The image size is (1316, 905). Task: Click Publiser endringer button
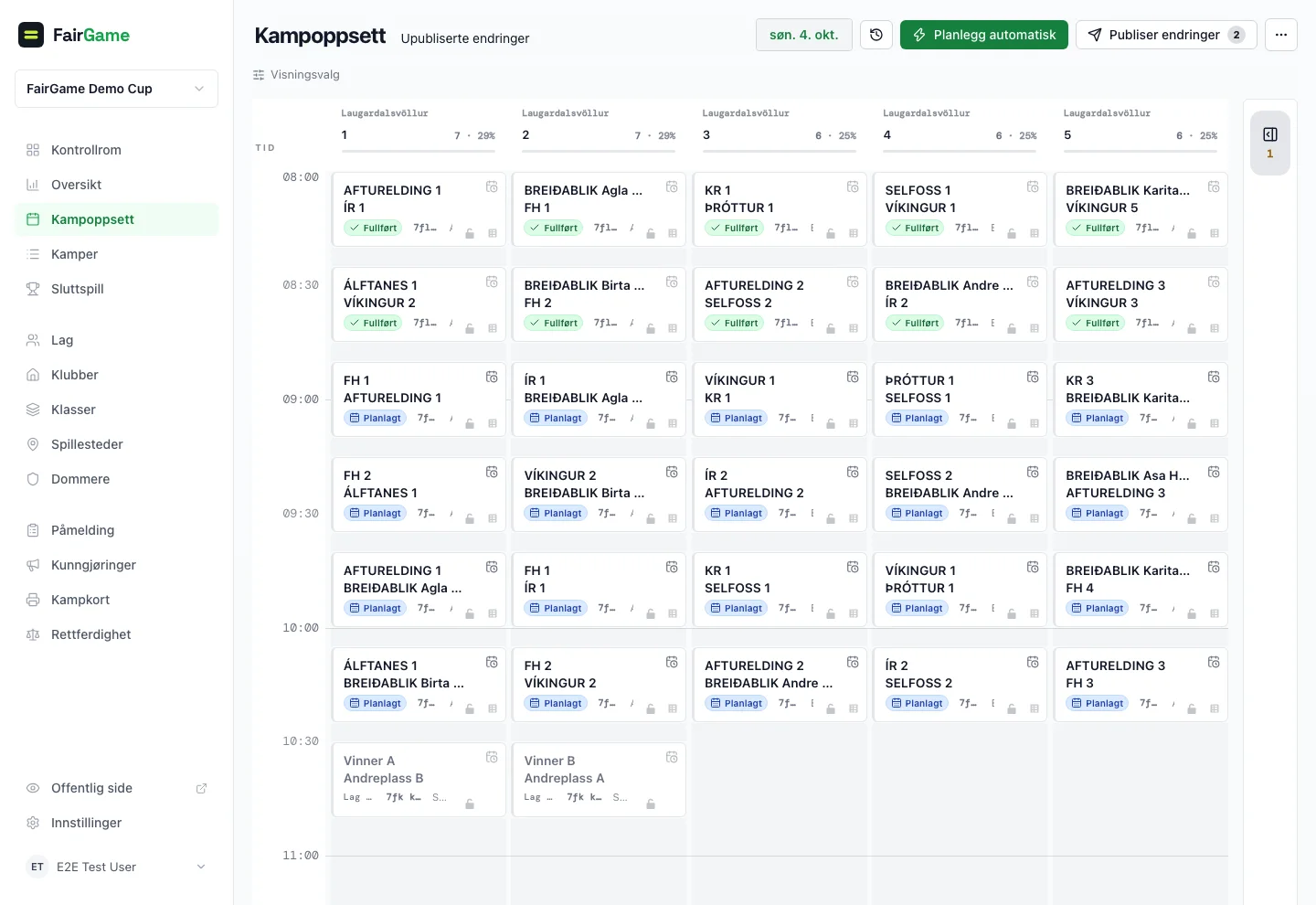(1166, 35)
